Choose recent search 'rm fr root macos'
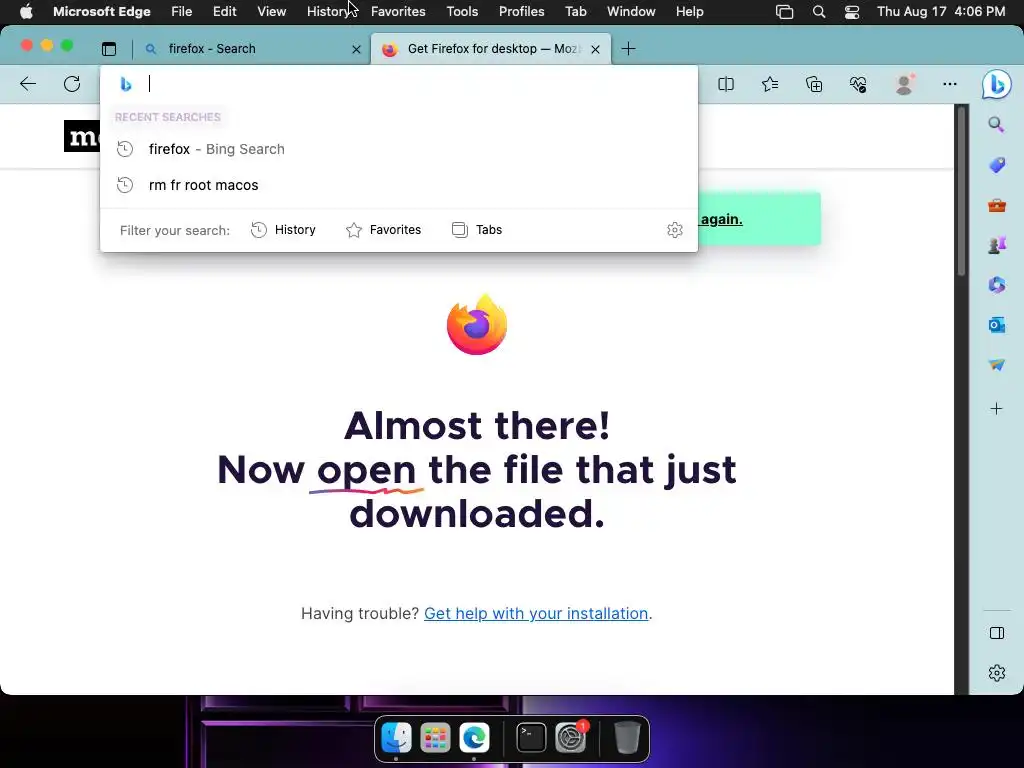The image size is (1024, 768). 399,185
